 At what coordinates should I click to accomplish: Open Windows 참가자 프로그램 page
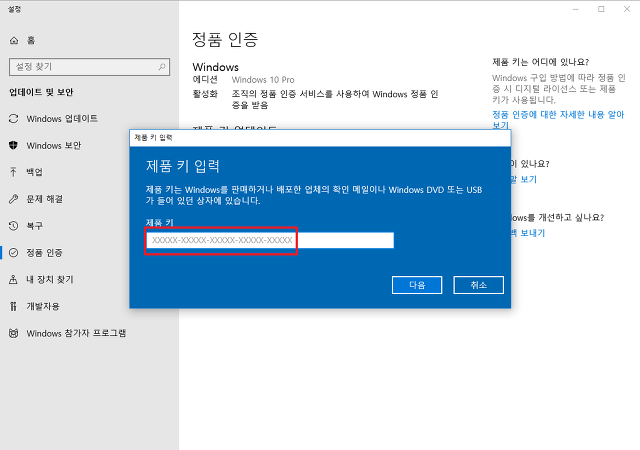click(x=76, y=333)
